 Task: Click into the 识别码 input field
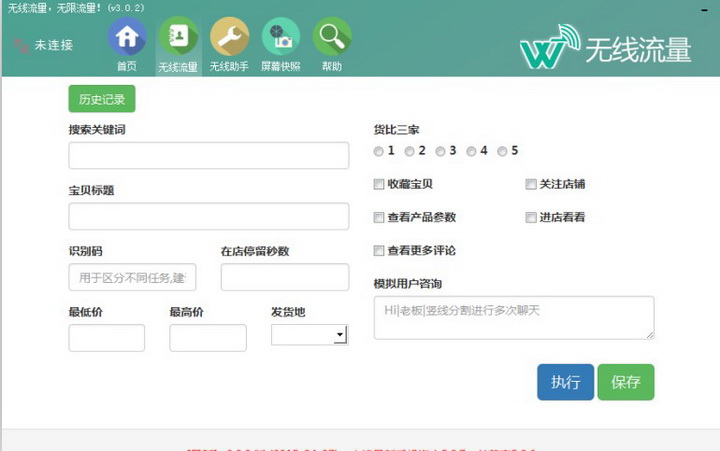[132, 277]
